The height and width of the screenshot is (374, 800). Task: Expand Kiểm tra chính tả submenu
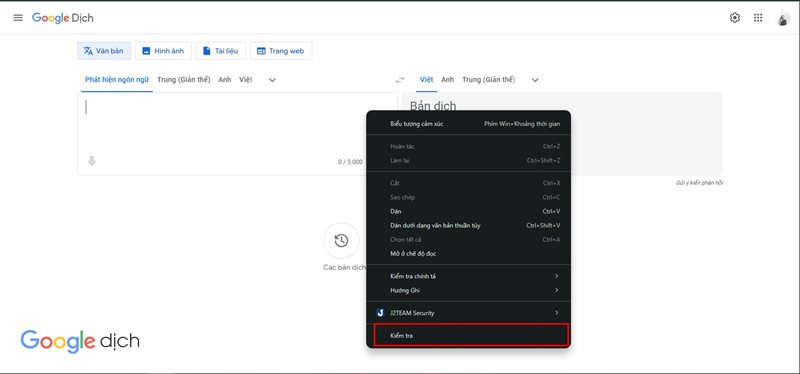tap(468, 276)
